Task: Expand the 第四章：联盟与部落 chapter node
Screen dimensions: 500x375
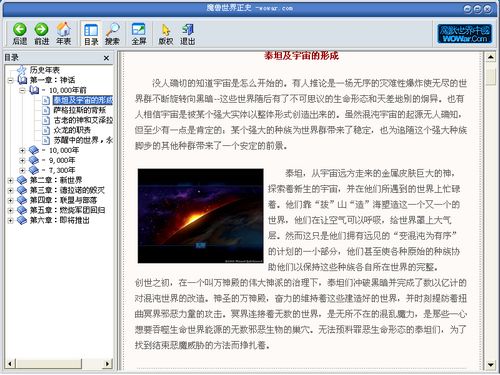Action: (10, 200)
